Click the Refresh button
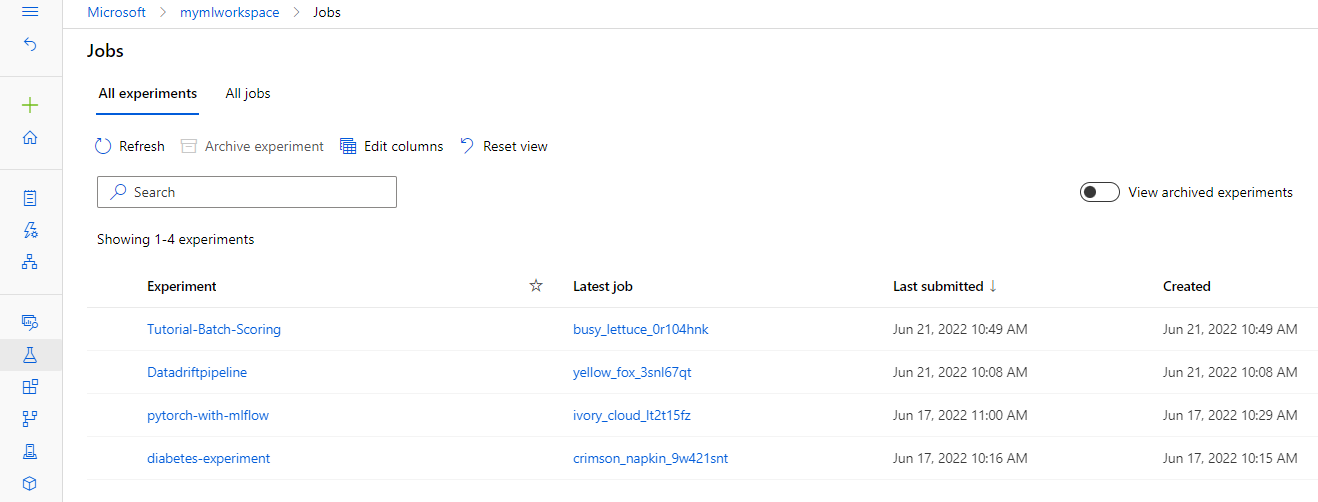 coord(130,146)
